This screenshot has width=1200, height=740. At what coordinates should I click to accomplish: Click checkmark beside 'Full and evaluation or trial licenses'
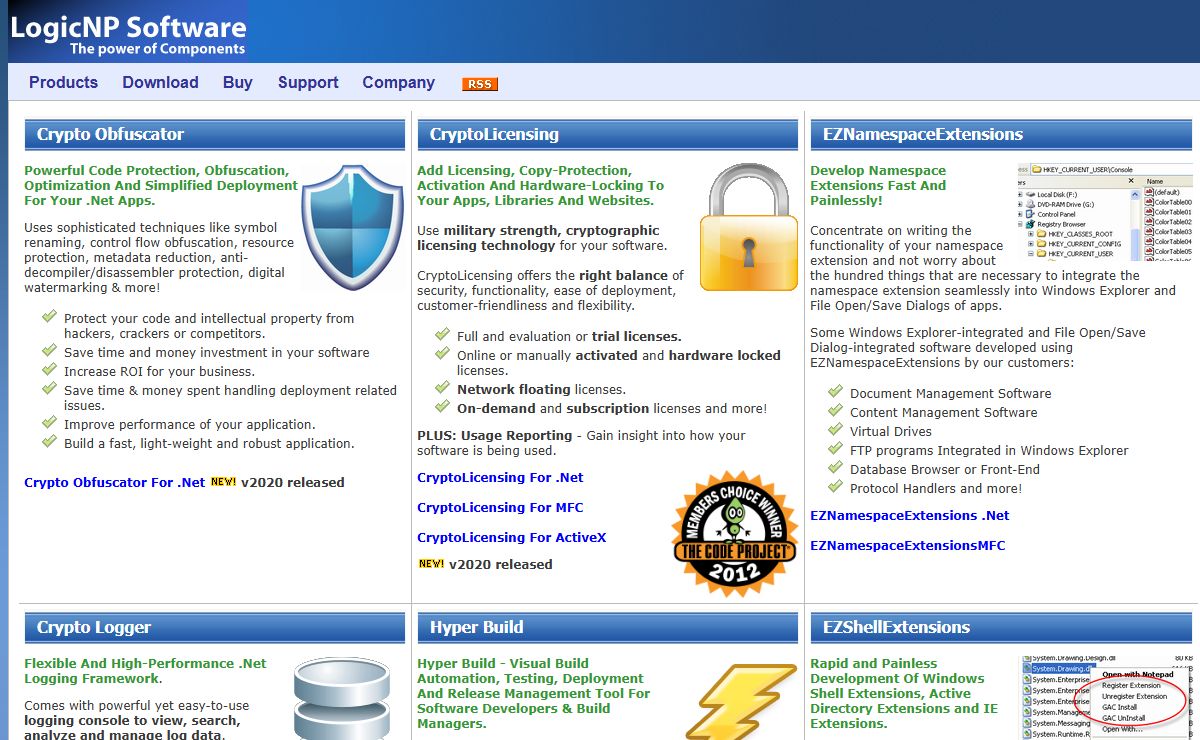442,334
